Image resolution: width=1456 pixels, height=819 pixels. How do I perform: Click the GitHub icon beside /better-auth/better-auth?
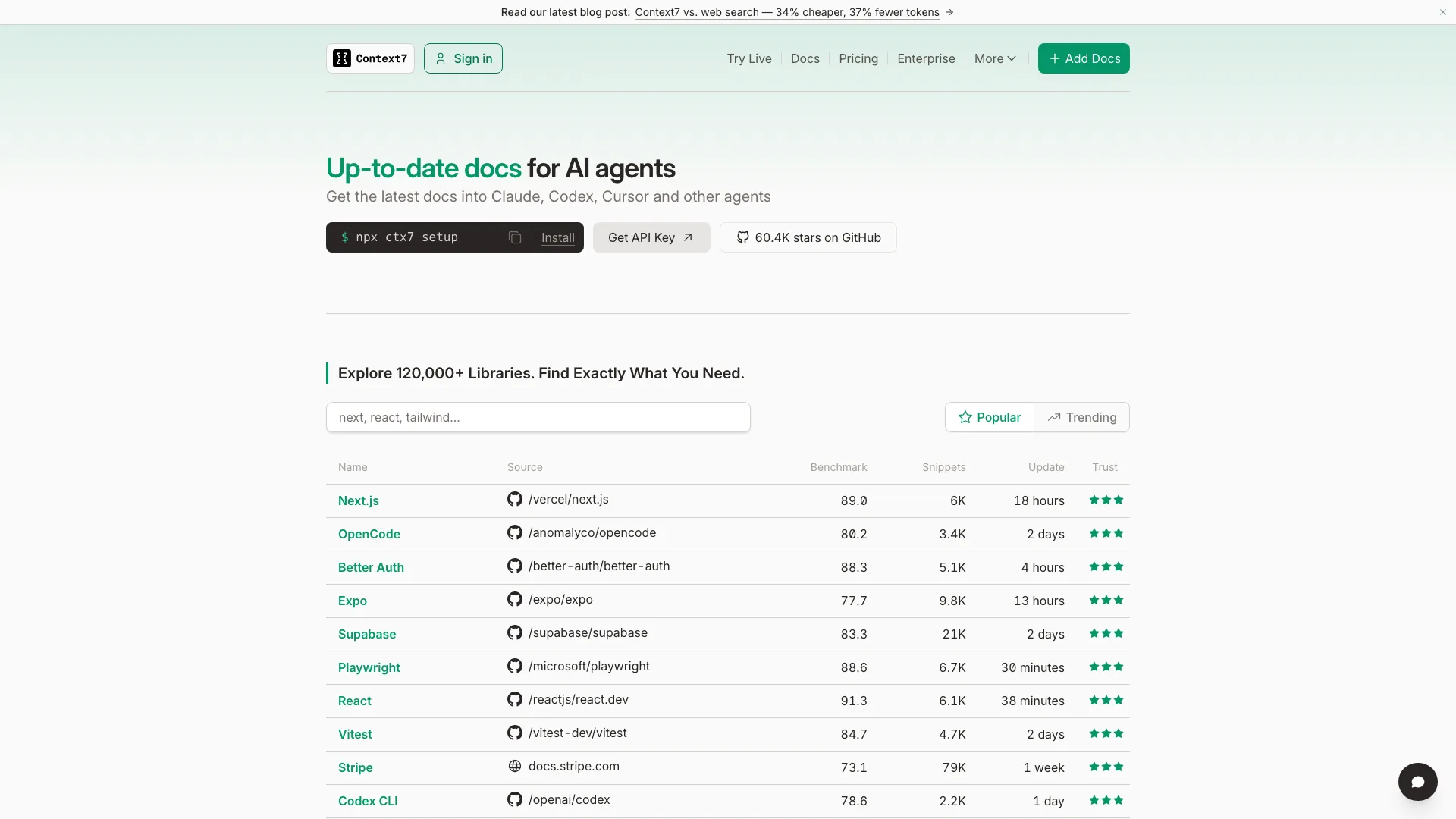pyautogui.click(x=515, y=566)
